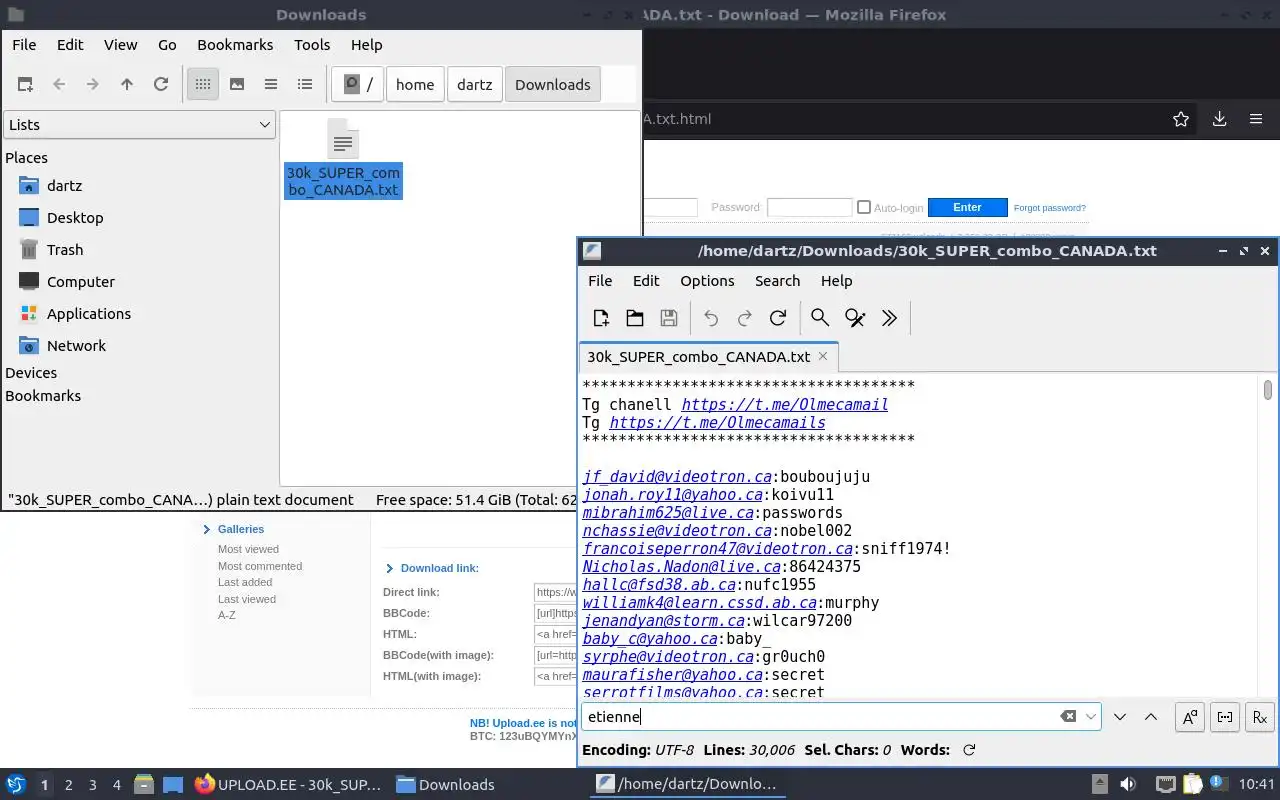1280x800 pixels.
Task: Open search history dropdown arrow
Action: click(1091, 717)
